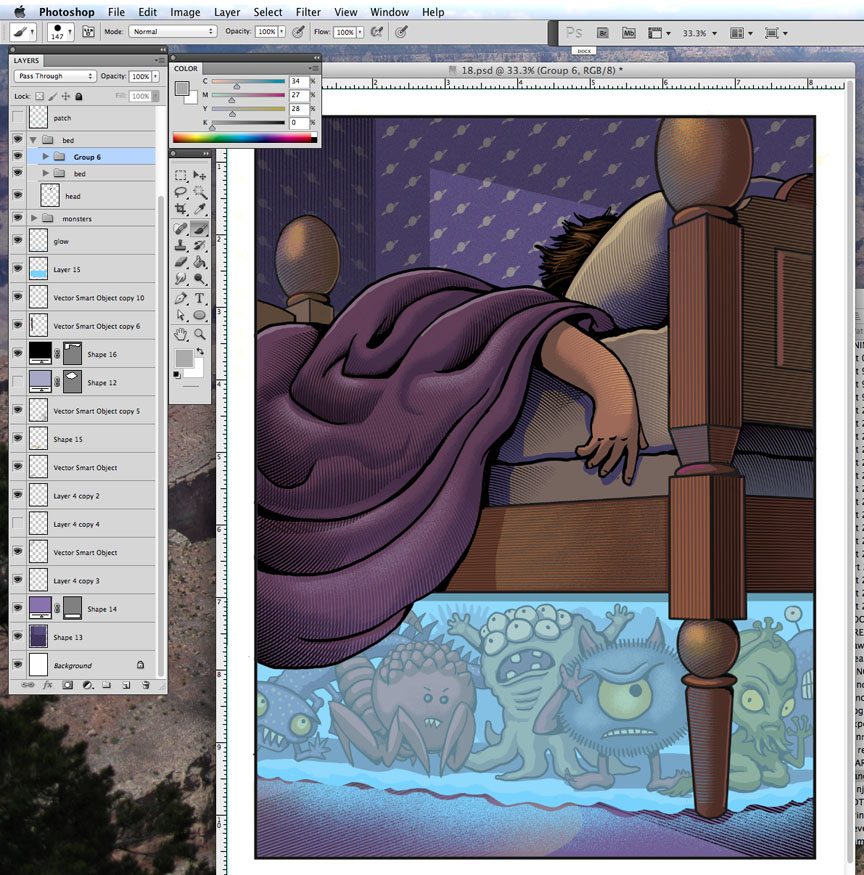Select the Rectangular Marquee tool

coord(181,175)
